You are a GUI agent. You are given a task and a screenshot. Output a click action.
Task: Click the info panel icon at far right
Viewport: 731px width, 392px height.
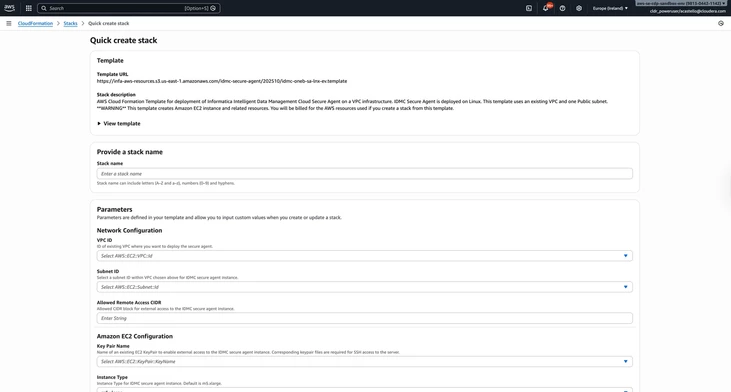721,23
